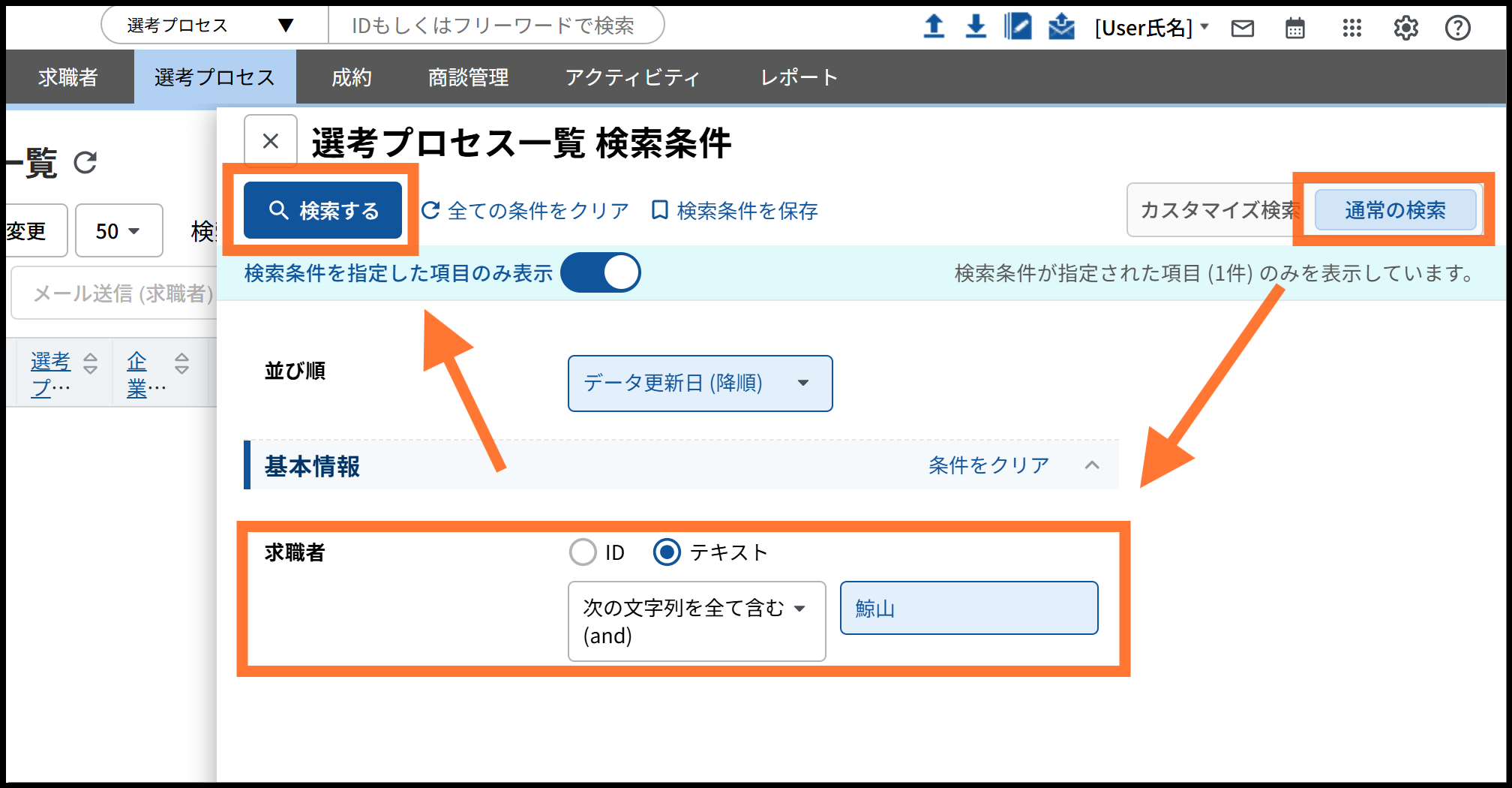Image resolution: width=1512 pixels, height=788 pixels.
Task: Open the データ更新日 (降順) sort dropdown
Action: click(x=700, y=383)
